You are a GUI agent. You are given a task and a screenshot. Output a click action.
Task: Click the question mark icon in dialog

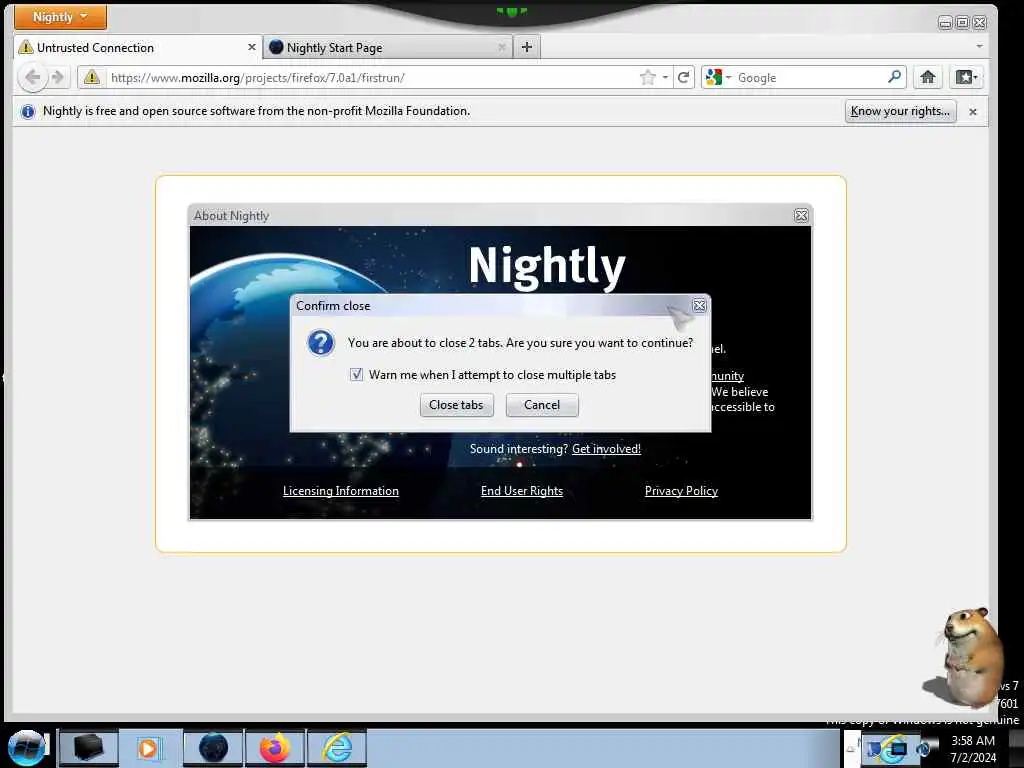tap(321, 343)
